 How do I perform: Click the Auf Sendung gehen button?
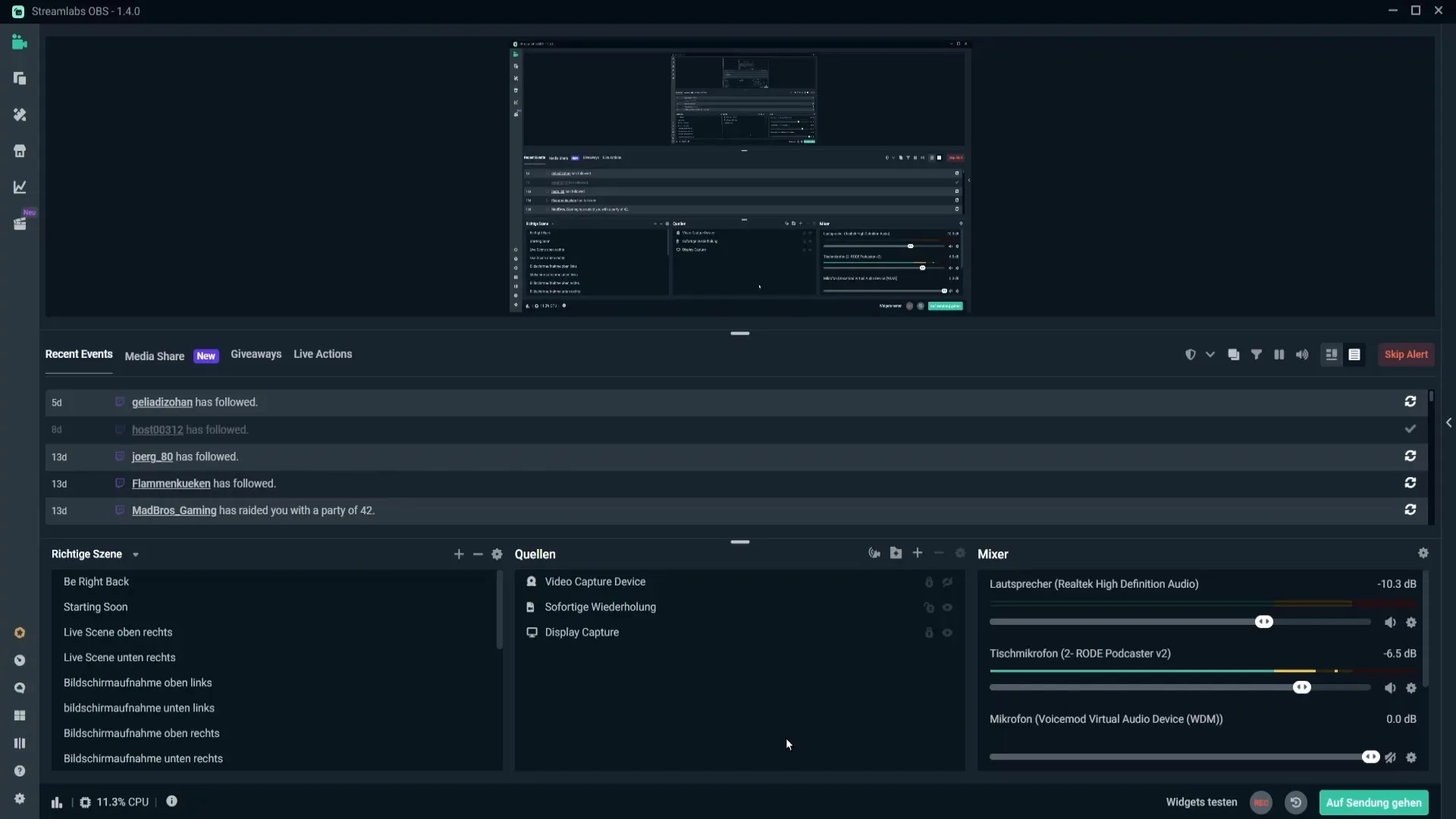point(1373,802)
